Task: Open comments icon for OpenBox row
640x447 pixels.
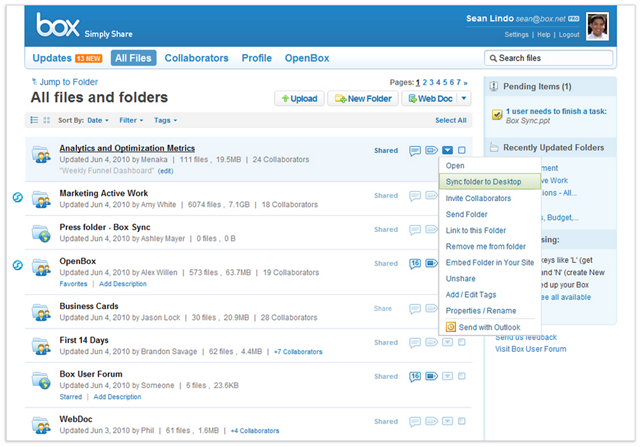Action: click(415, 264)
